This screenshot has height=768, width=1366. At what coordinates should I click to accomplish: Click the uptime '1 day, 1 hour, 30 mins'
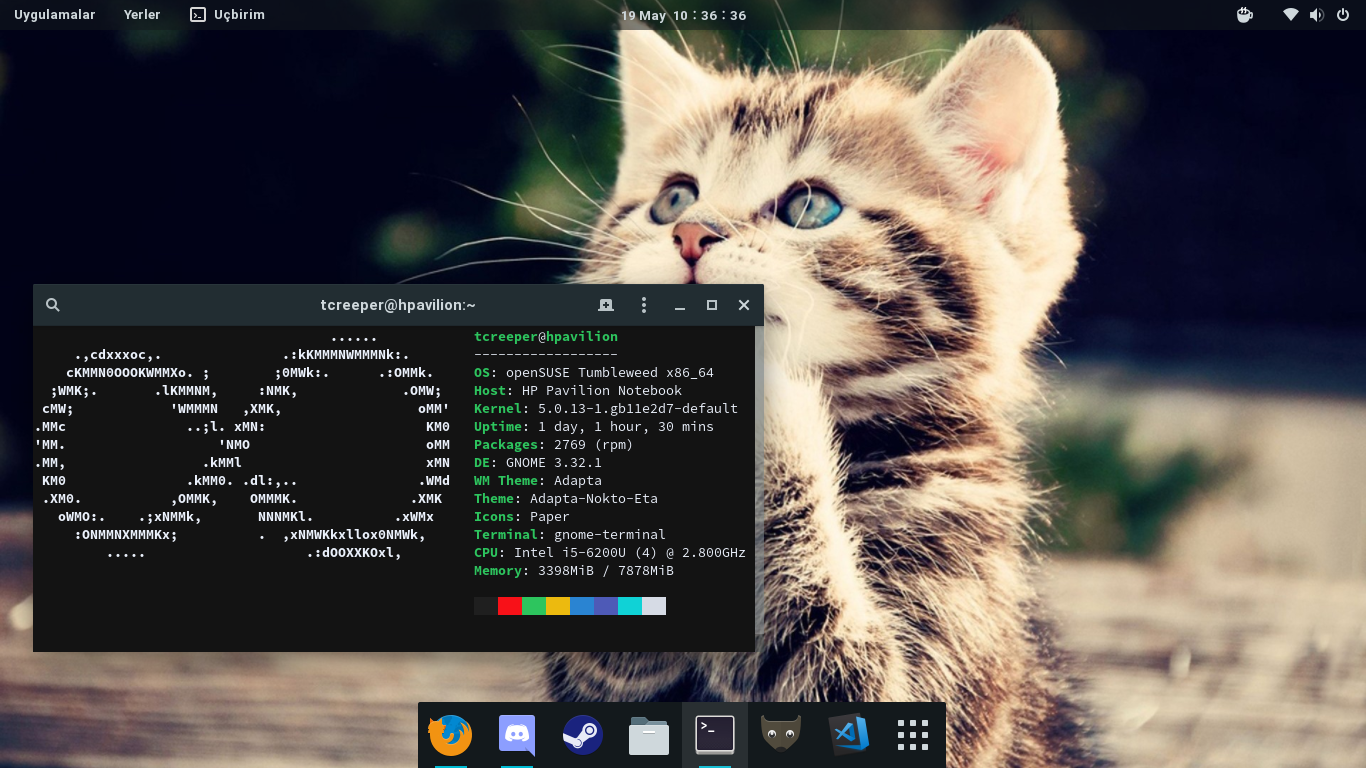[x=626, y=427]
